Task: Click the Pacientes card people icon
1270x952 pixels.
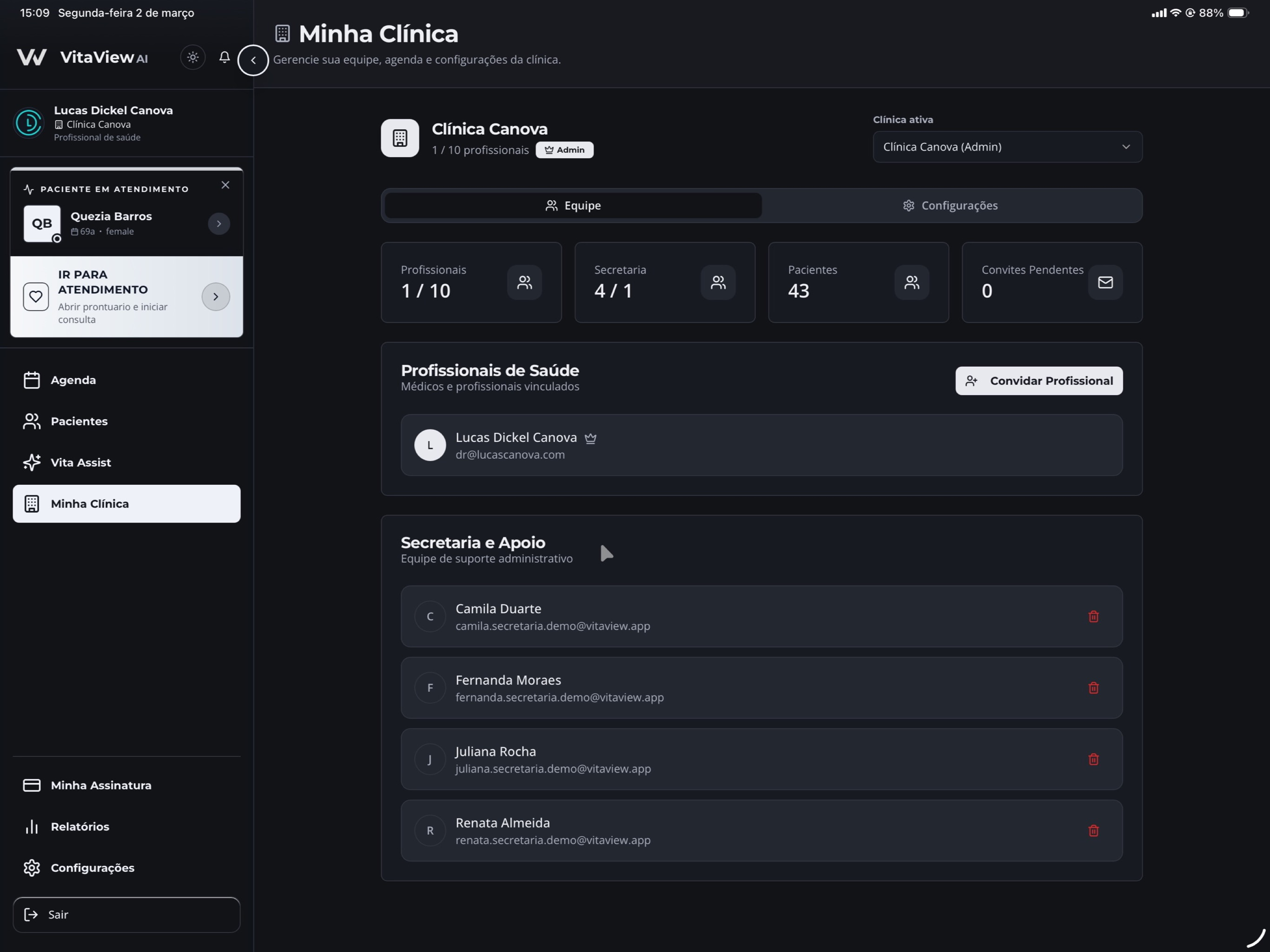Action: [x=912, y=283]
